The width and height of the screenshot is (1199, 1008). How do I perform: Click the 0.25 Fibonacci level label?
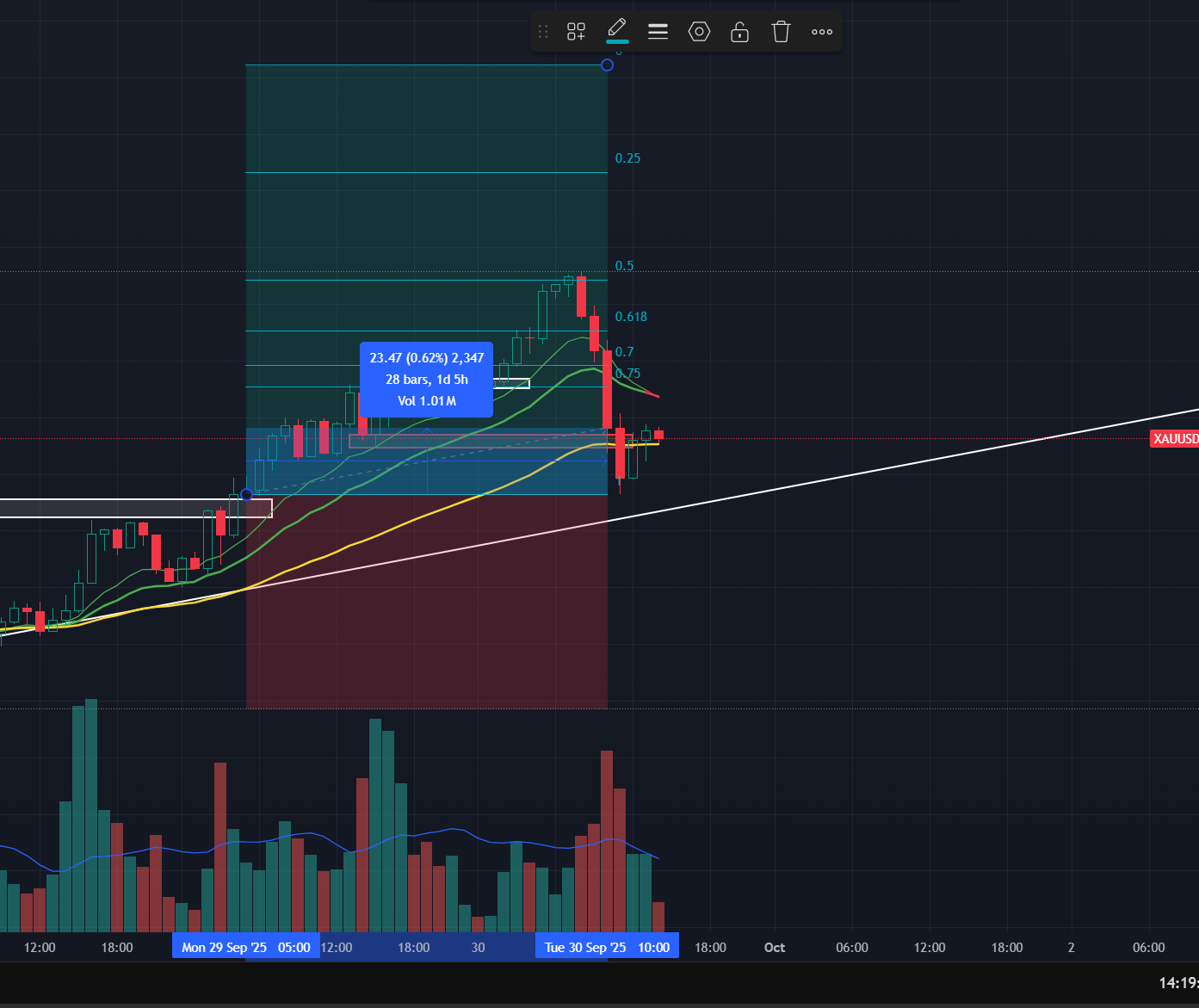click(627, 158)
